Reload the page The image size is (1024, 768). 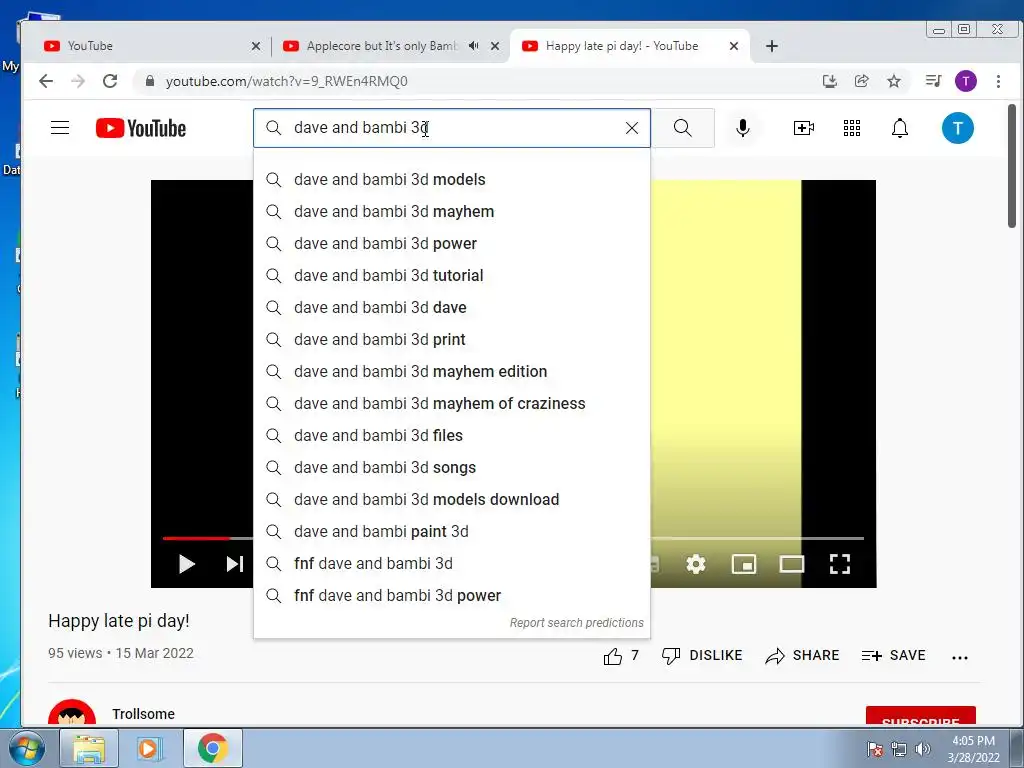110,81
